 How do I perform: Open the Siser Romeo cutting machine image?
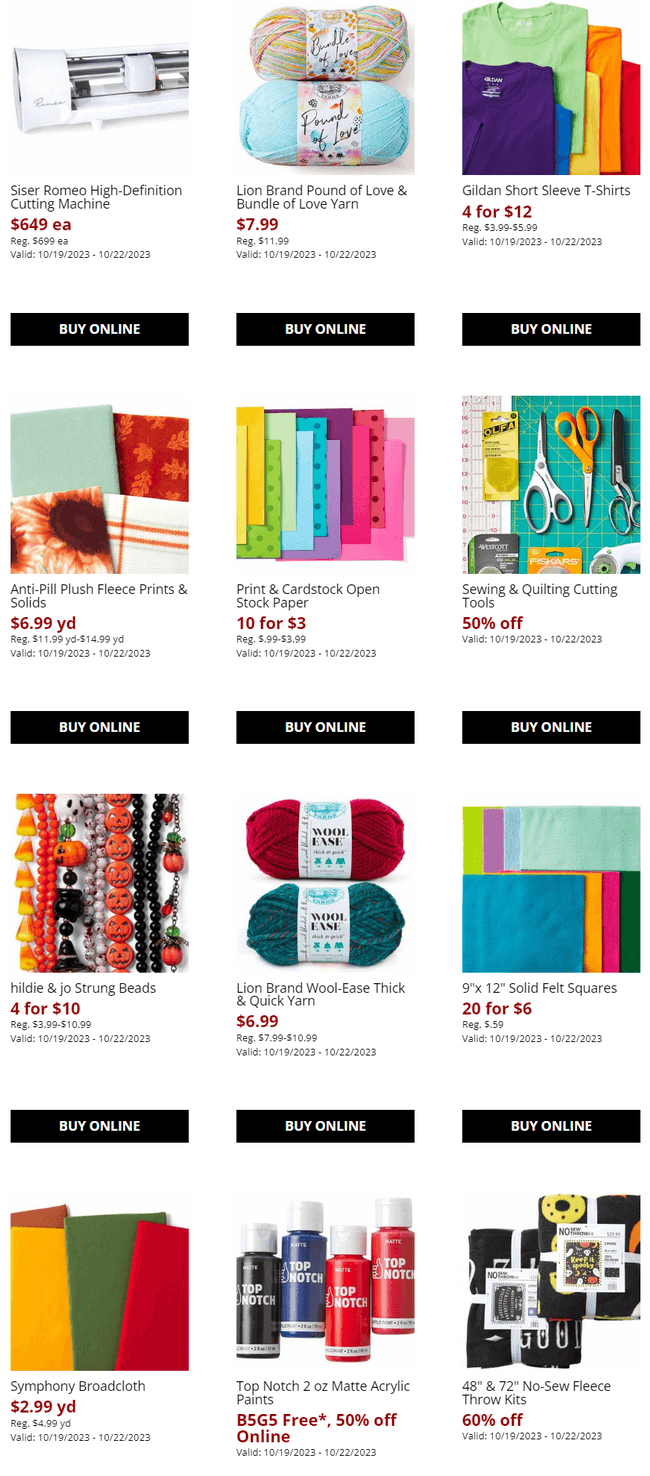[99, 87]
